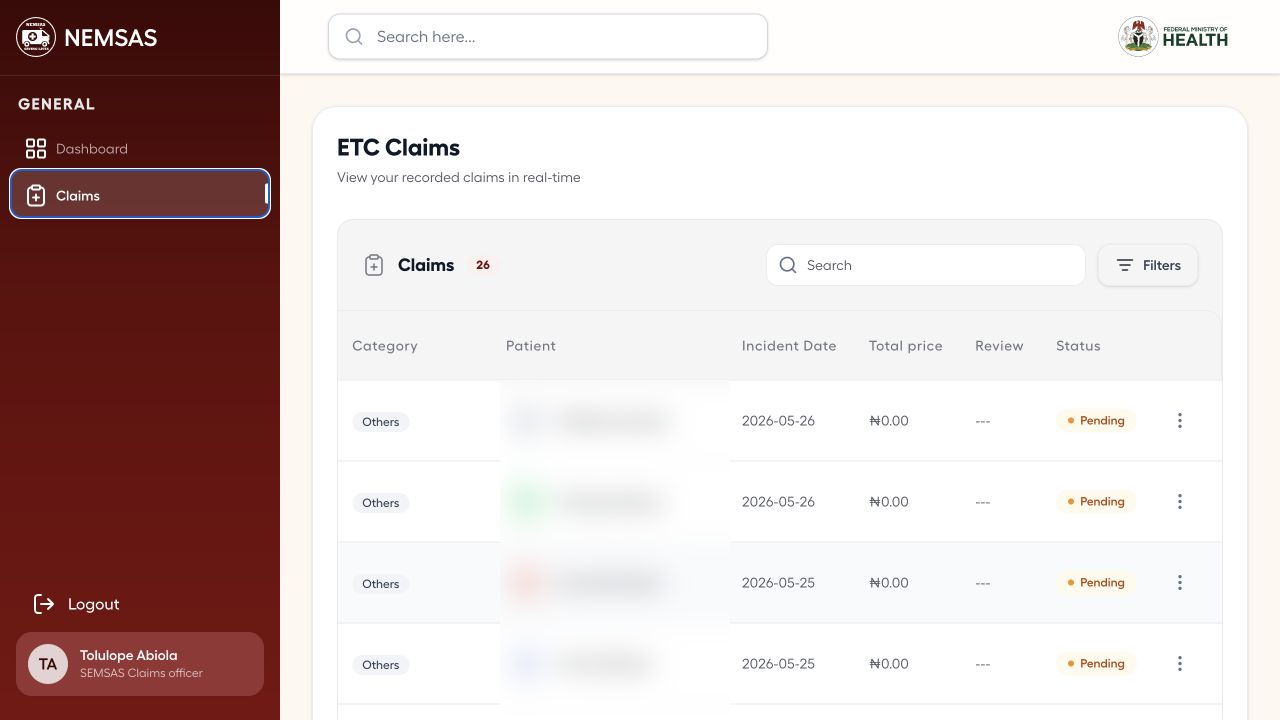Click the Others category tag in first row
1280x720 pixels.
pyautogui.click(x=381, y=422)
